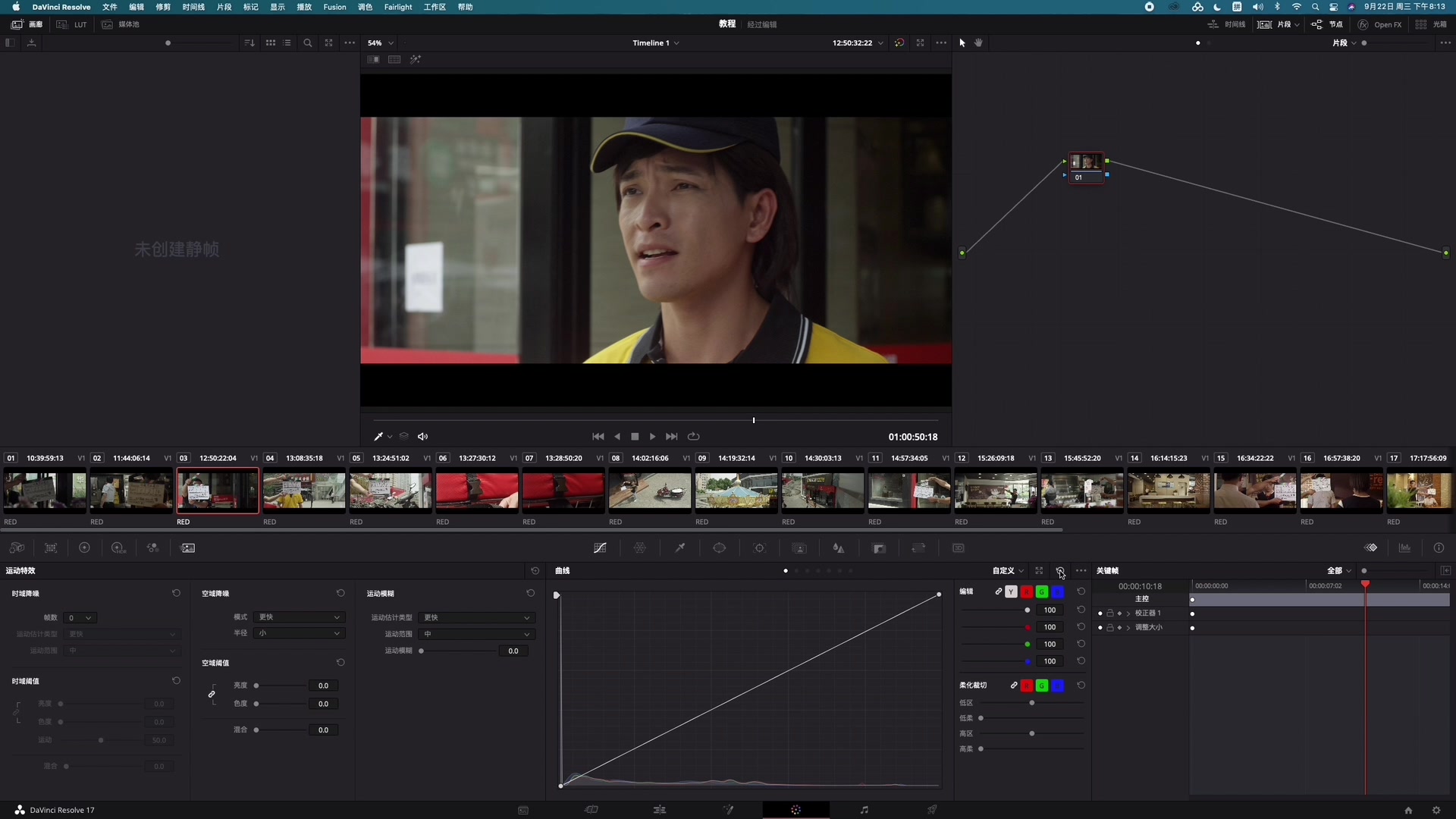Image resolution: width=1456 pixels, height=819 pixels.
Task: Open the HDR palette icon
Action: pos(118,548)
